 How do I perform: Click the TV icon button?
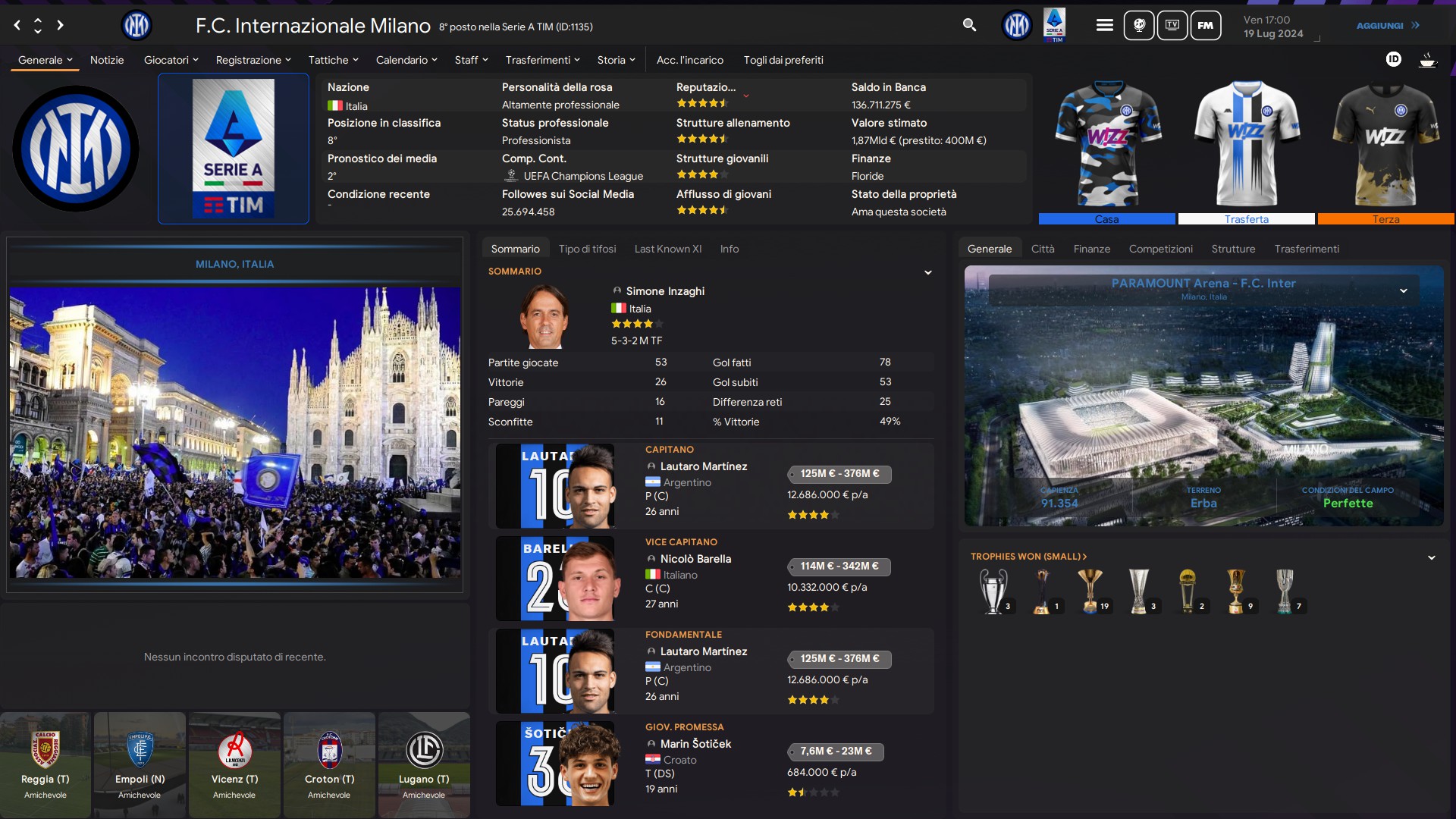point(1172,25)
